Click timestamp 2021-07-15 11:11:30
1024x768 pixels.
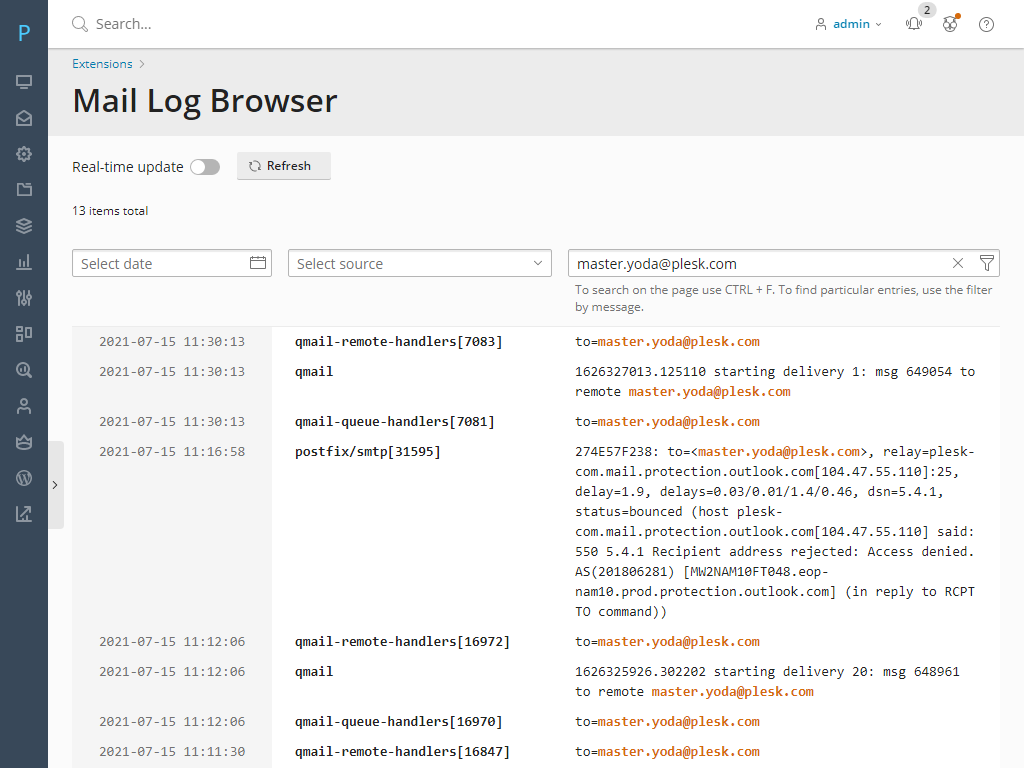pyautogui.click(x=172, y=752)
